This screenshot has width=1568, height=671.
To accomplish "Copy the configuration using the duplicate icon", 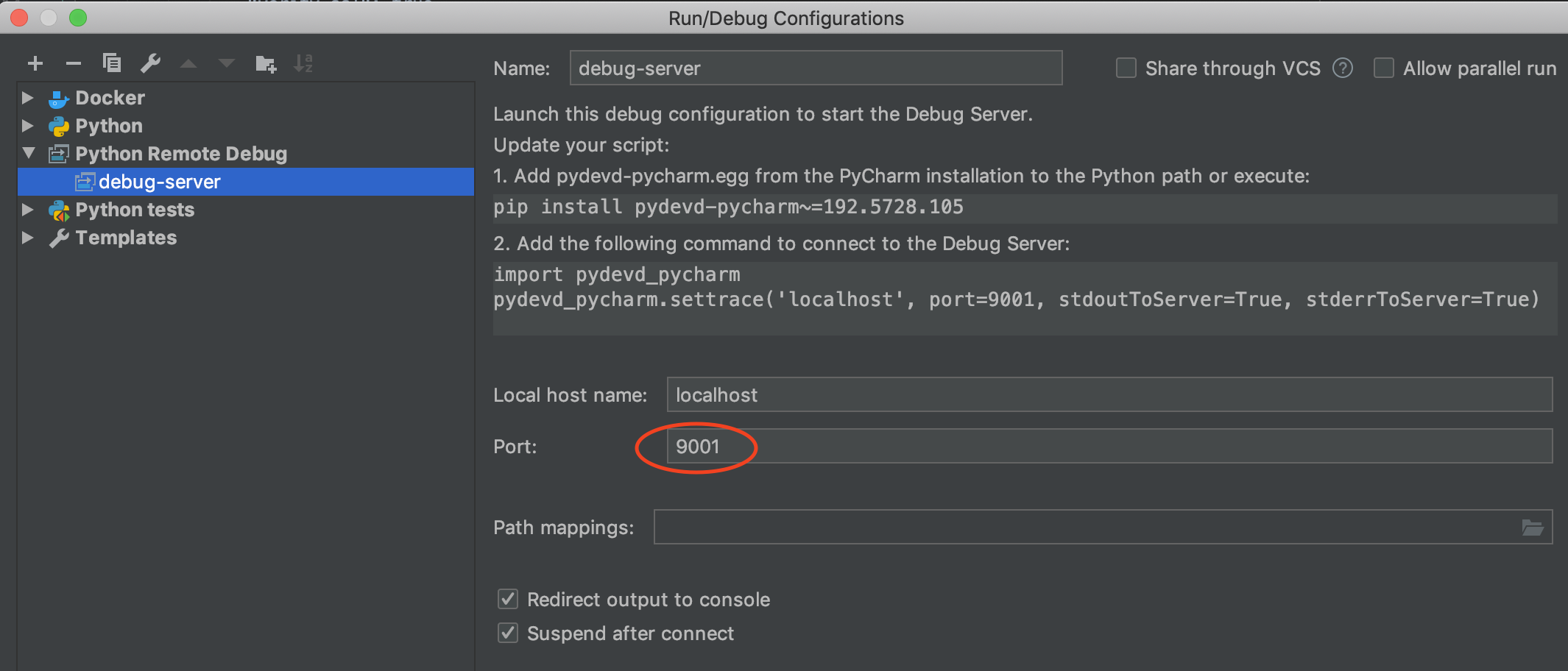I will (x=112, y=63).
